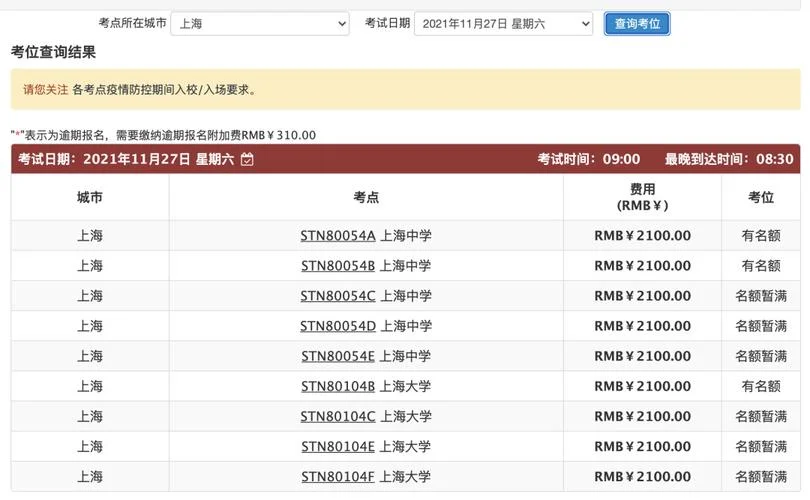Click 名额暂满 in the STN80054E row
This screenshot has height=500, width=810.
[x=761, y=356]
